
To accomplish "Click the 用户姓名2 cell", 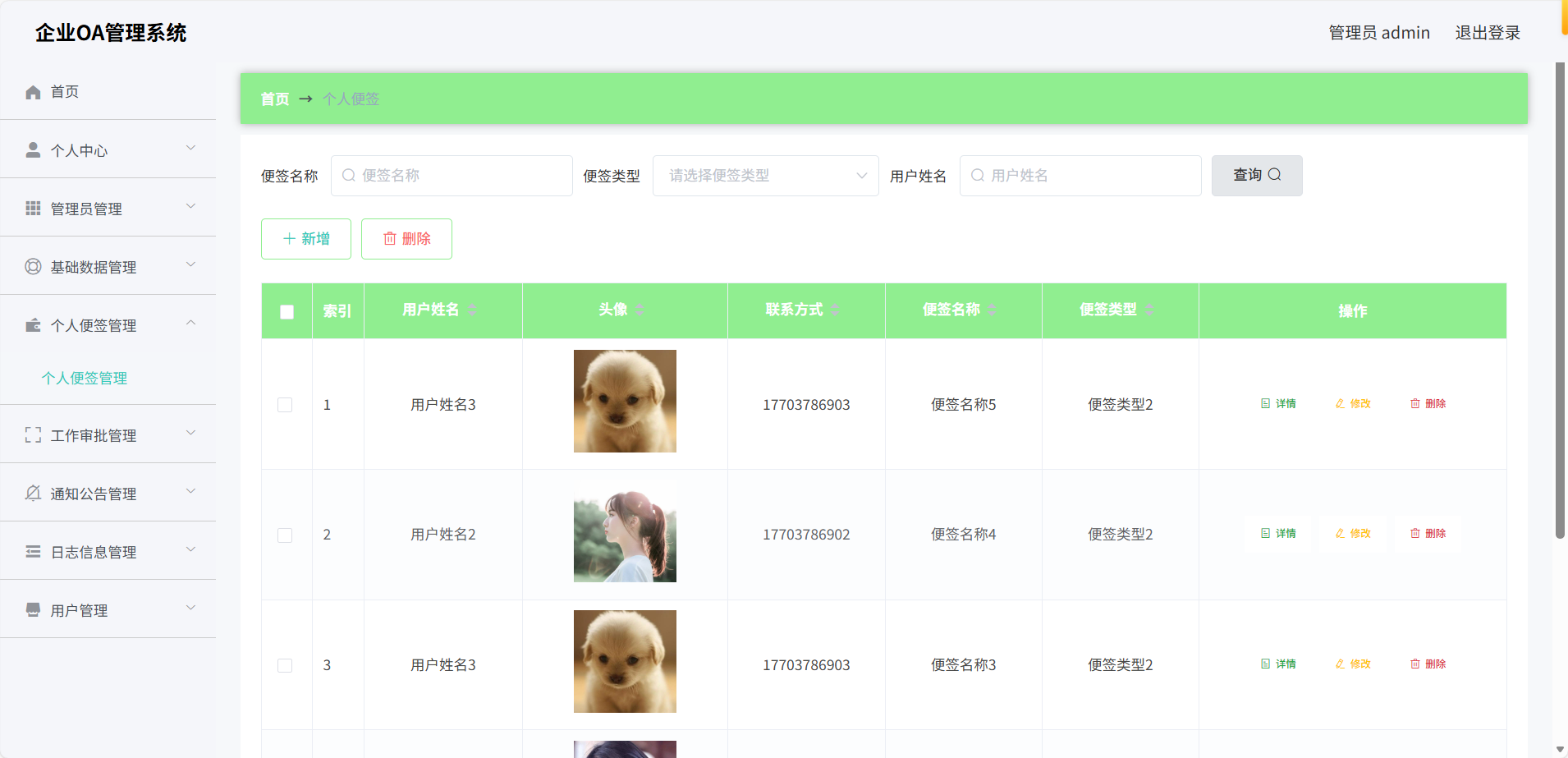I will 443,535.
